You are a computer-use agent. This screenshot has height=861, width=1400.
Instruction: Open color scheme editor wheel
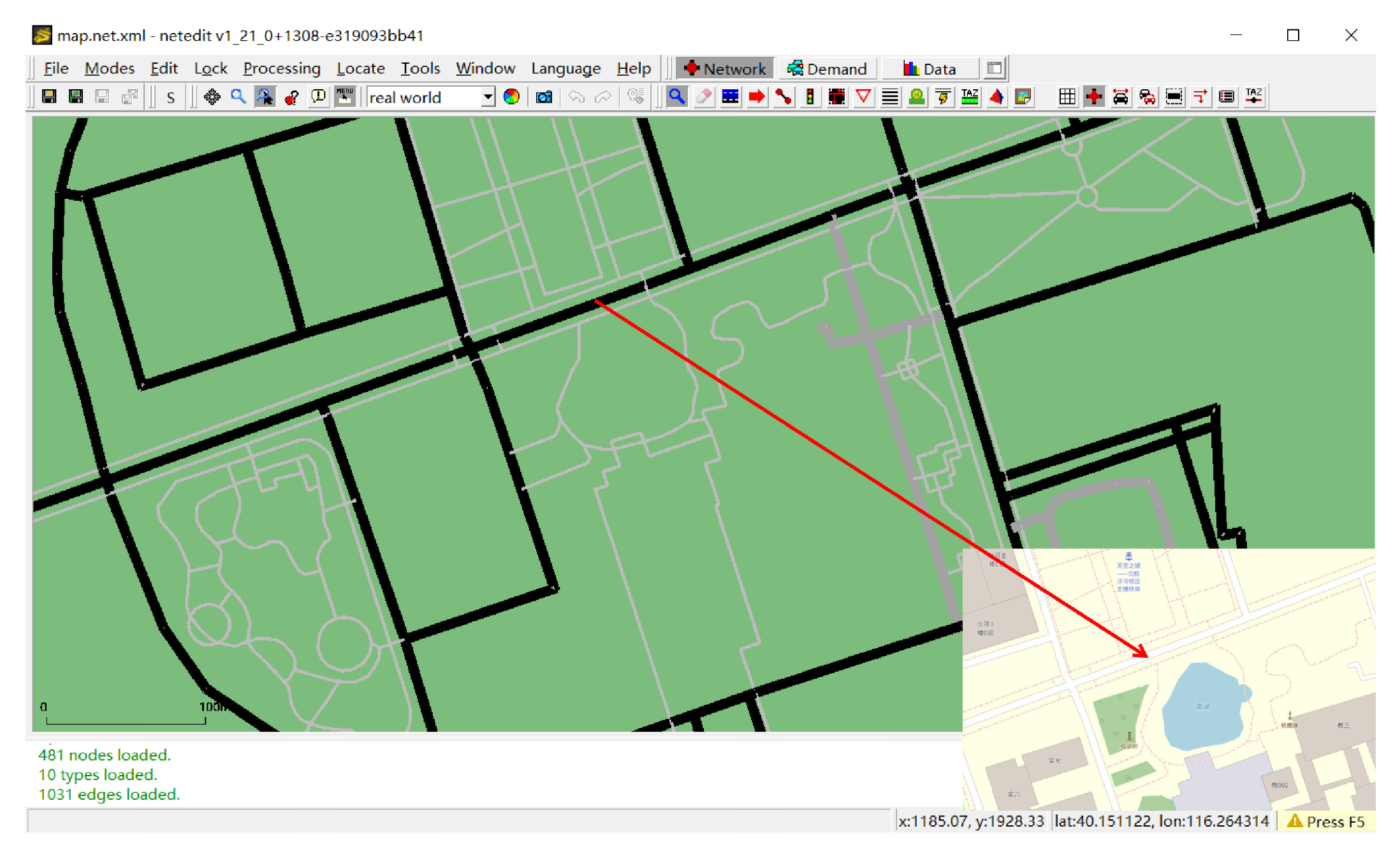(x=511, y=97)
